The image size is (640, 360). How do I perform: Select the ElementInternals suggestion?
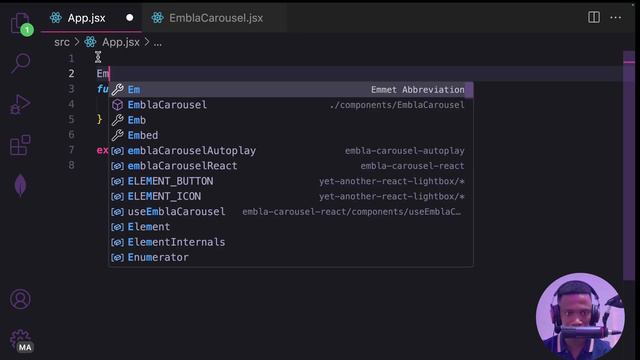click(x=291, y=242)
